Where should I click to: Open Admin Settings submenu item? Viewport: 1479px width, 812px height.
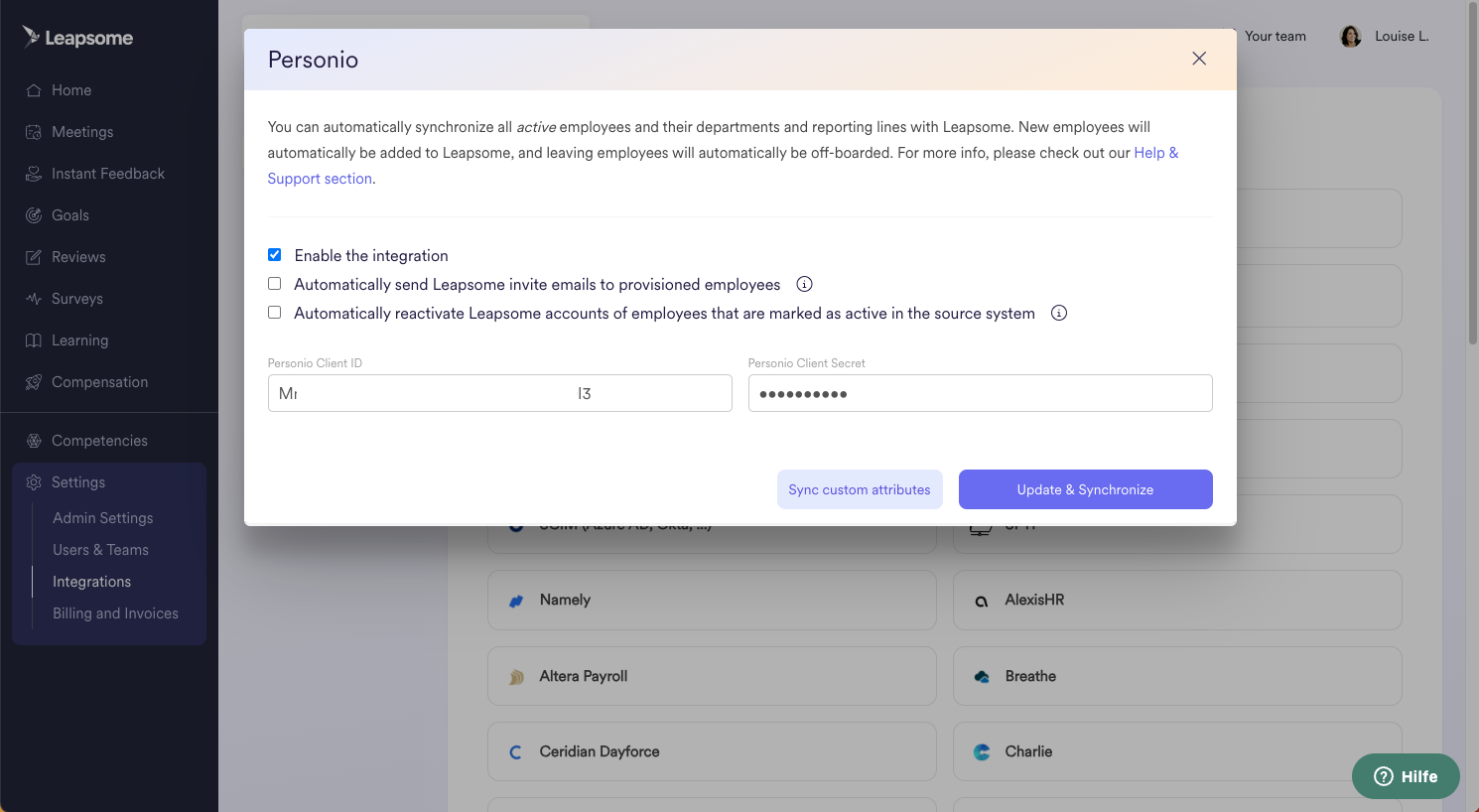coord(103,518)
